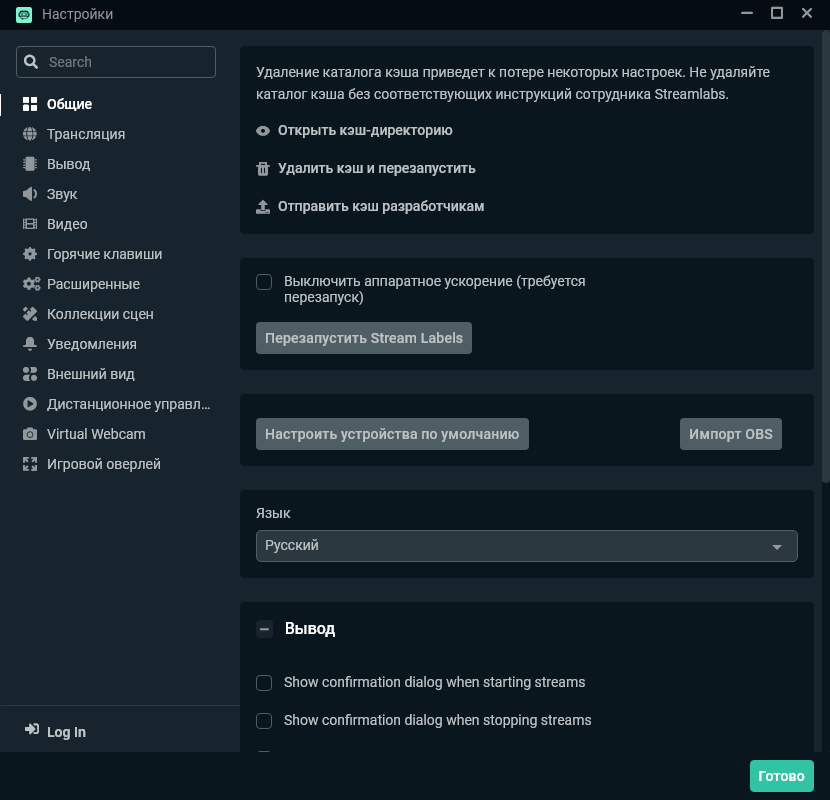
Task: Collapse the Вывод section
Action: tap(265, 629)
